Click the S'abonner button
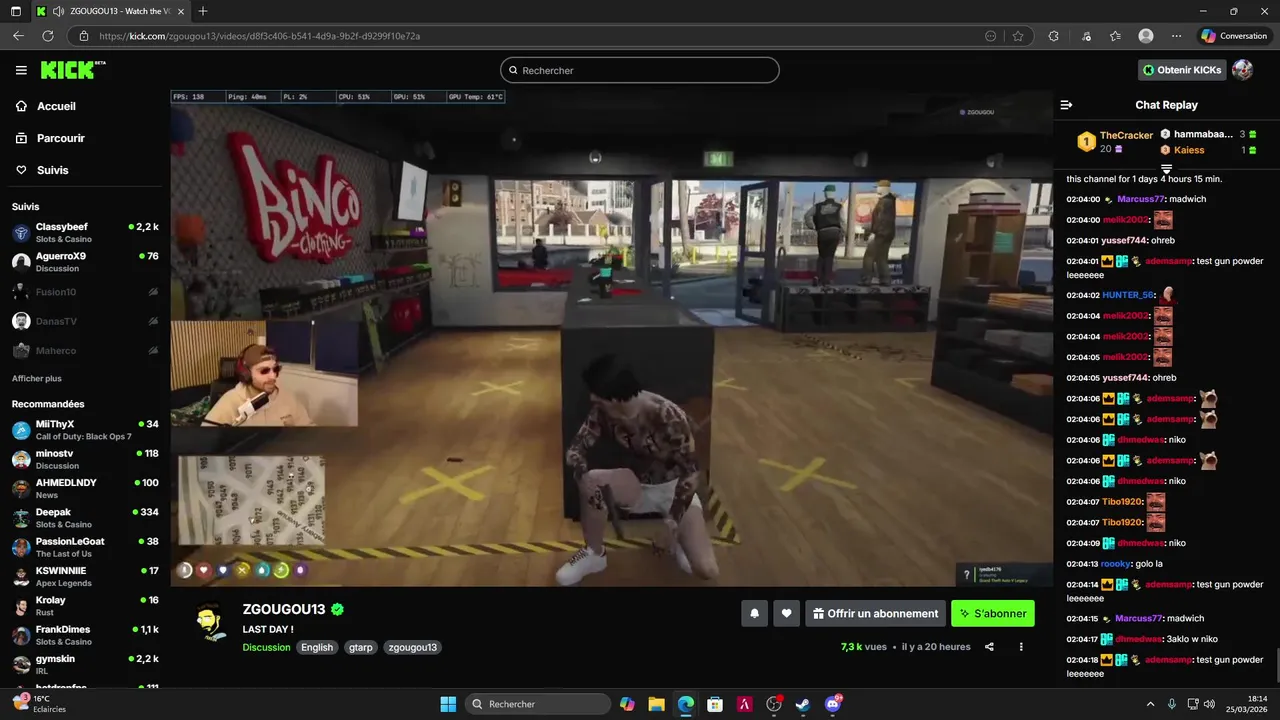The height and width of the screenshot is (720, 1280). [x=993, y=613]
